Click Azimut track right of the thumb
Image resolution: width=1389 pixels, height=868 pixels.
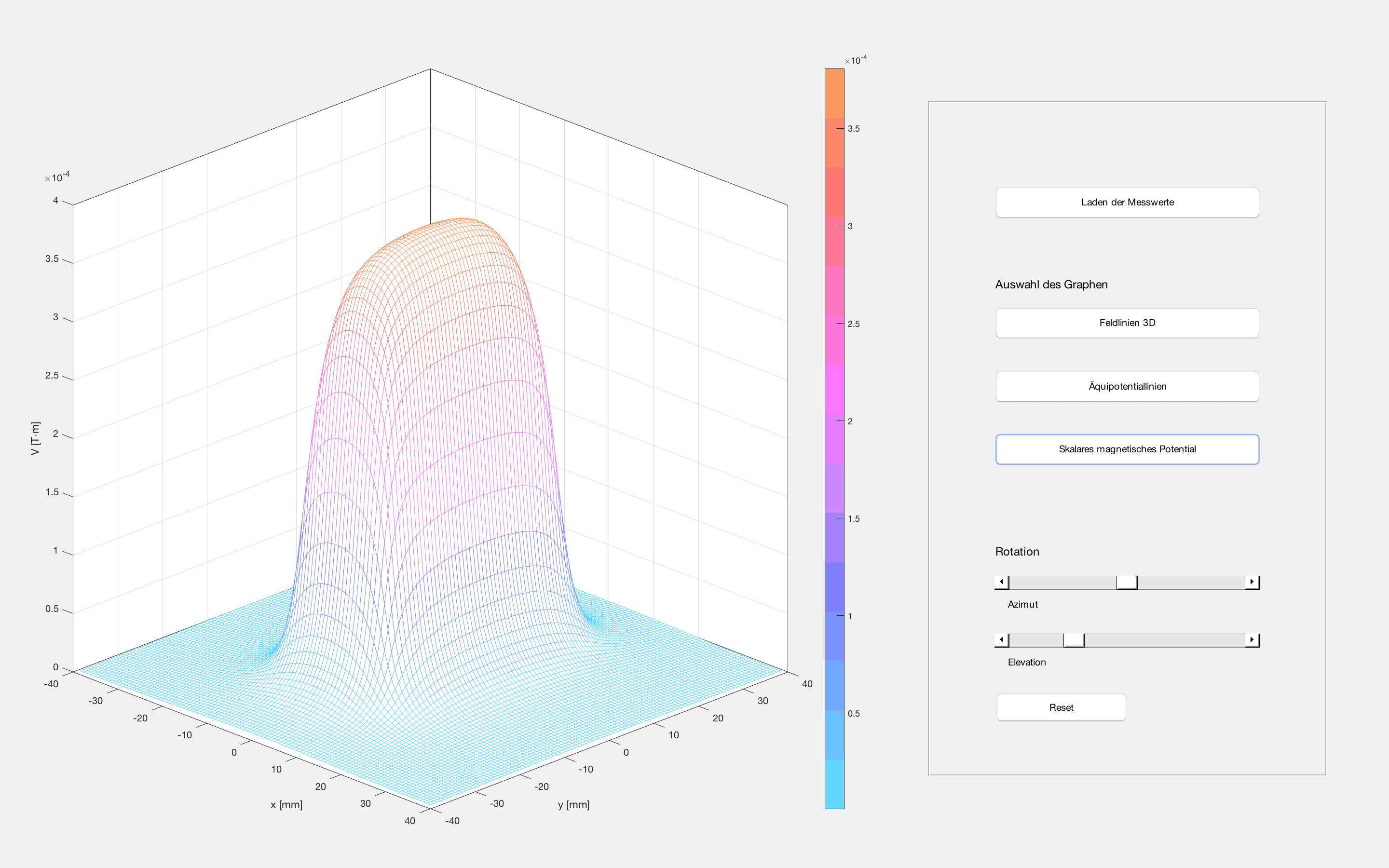[x=1191, y=582]
